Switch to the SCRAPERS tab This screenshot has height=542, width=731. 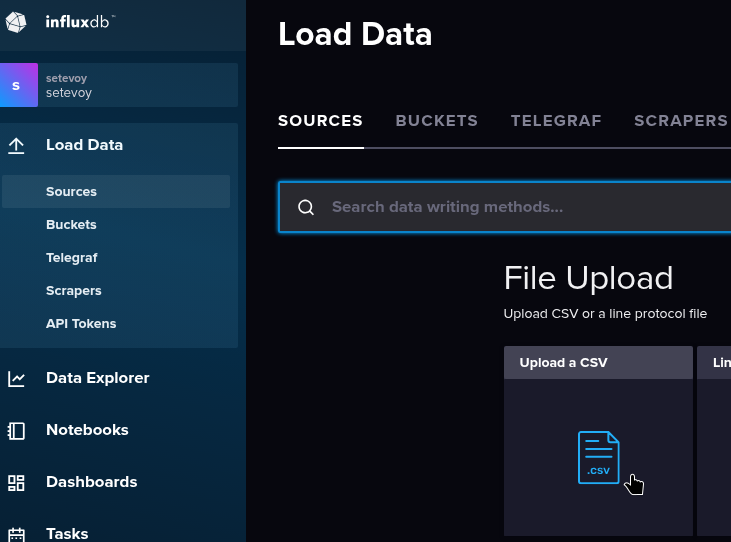pyautogui.click(x=681, y=121)
